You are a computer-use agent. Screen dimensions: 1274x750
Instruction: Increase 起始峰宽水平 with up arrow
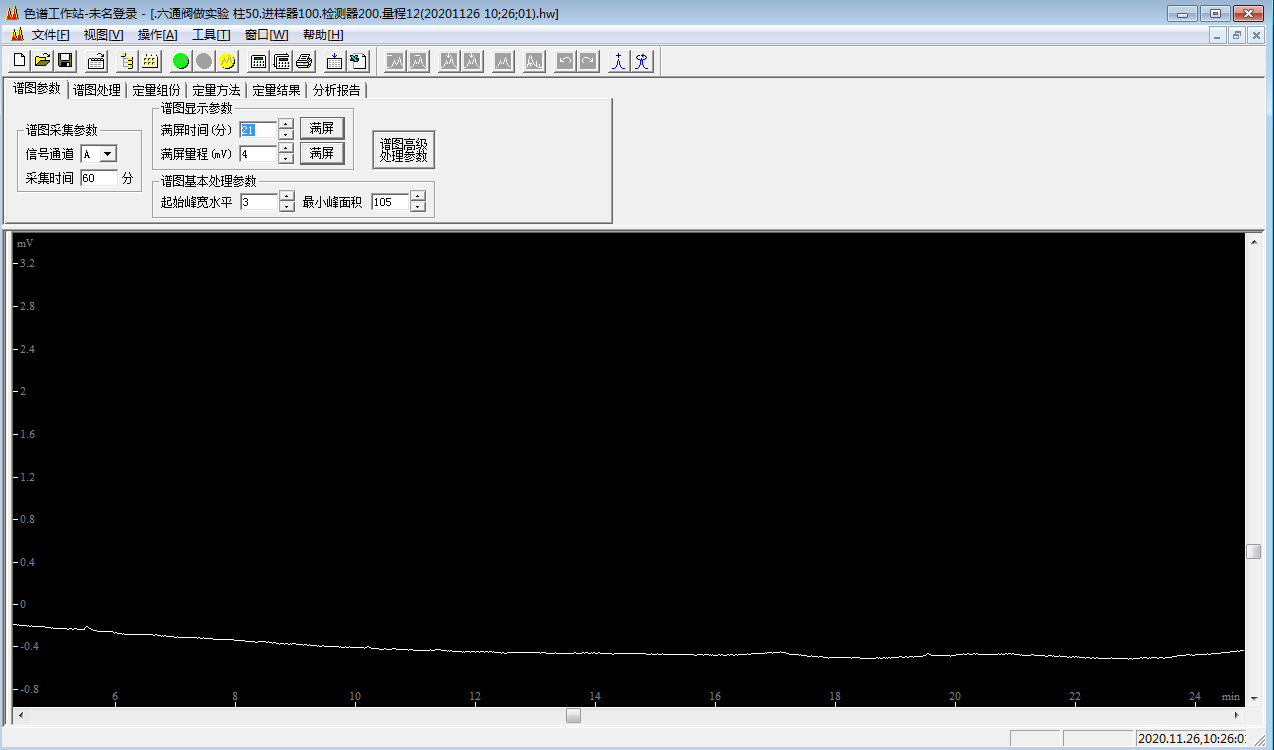(288, 197)
